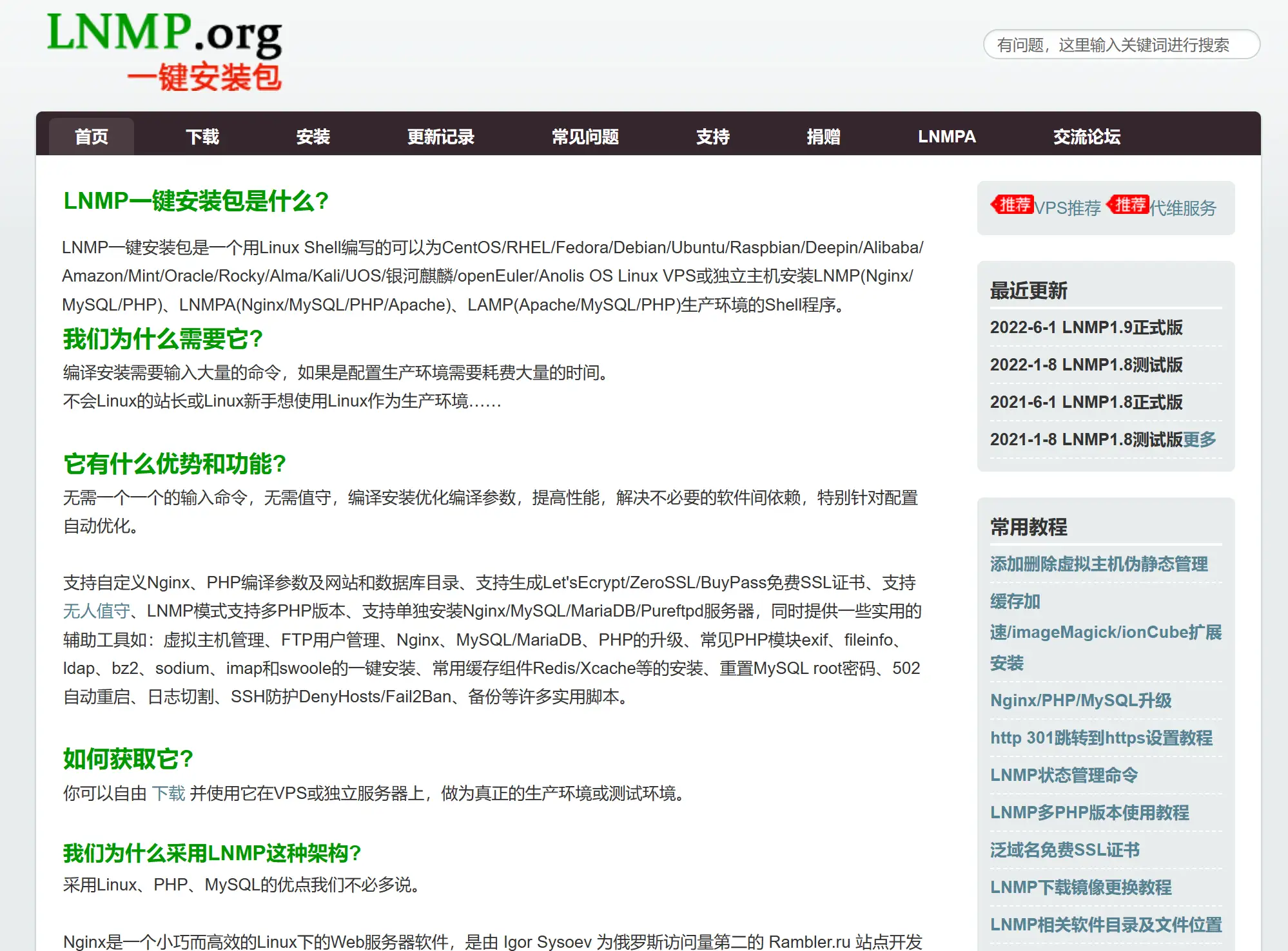Go to the 捐赠 page

pyautogui.click(x=824, y=137)
